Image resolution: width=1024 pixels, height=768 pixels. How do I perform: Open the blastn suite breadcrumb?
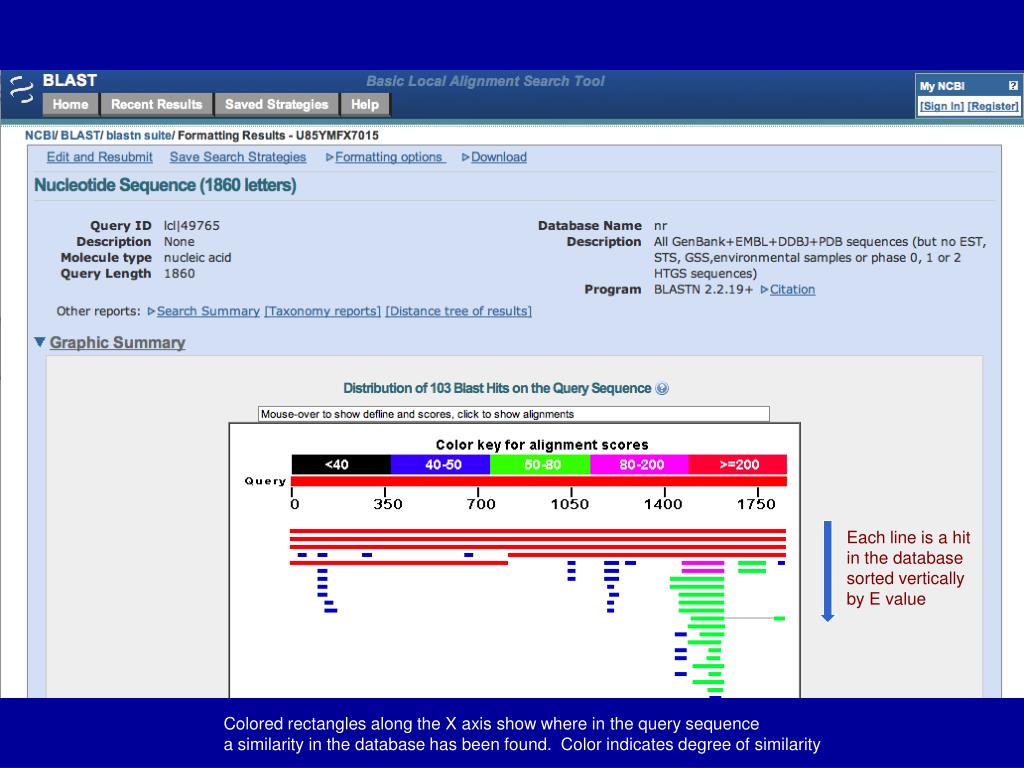coord(138,135)
